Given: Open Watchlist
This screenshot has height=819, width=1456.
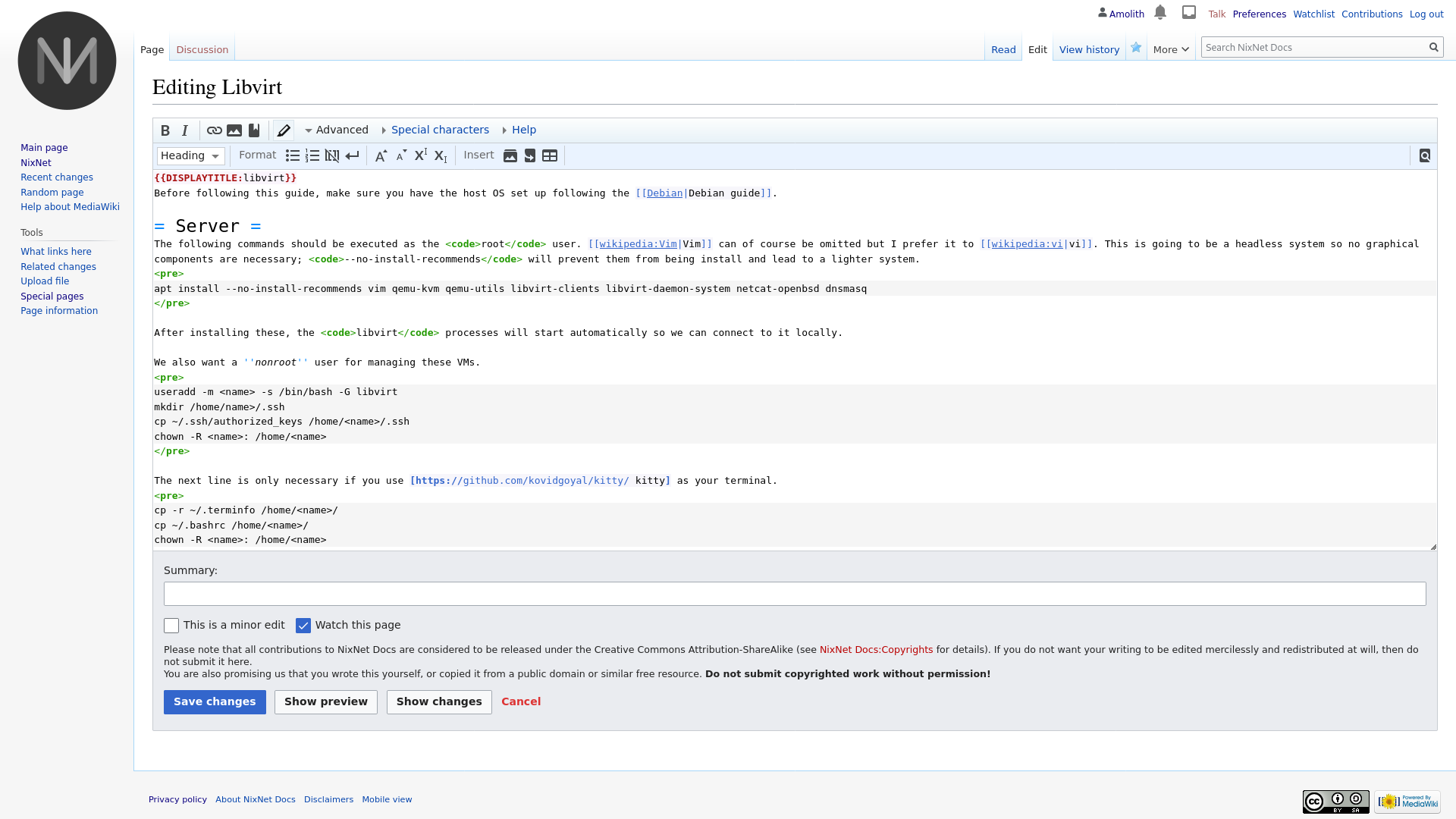Looking at the screenshot, I should (1313, 14).
